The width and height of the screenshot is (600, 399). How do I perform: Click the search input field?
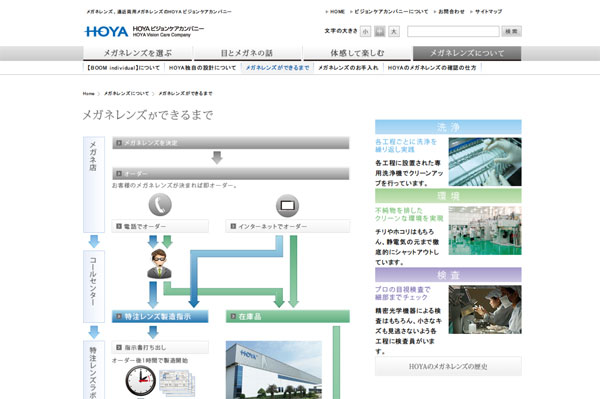click(453, 31)
